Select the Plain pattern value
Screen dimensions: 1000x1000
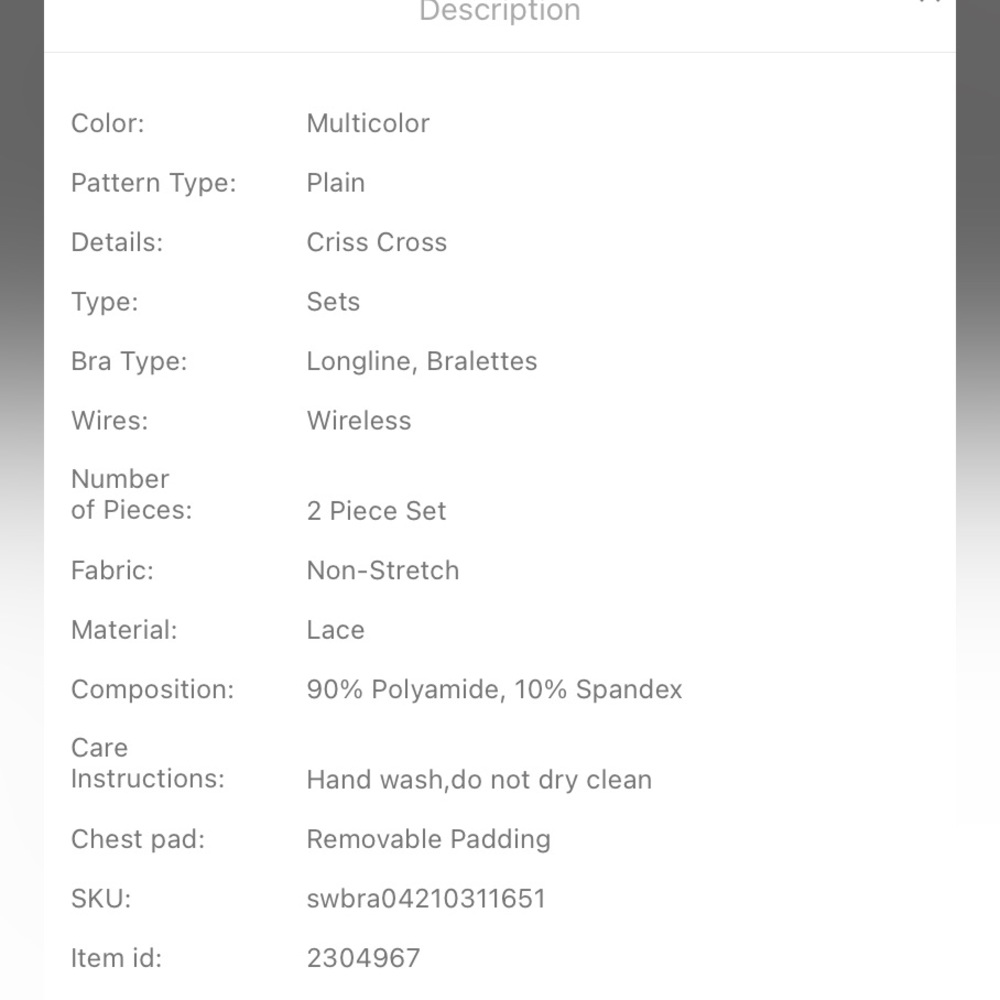(335, 183)
